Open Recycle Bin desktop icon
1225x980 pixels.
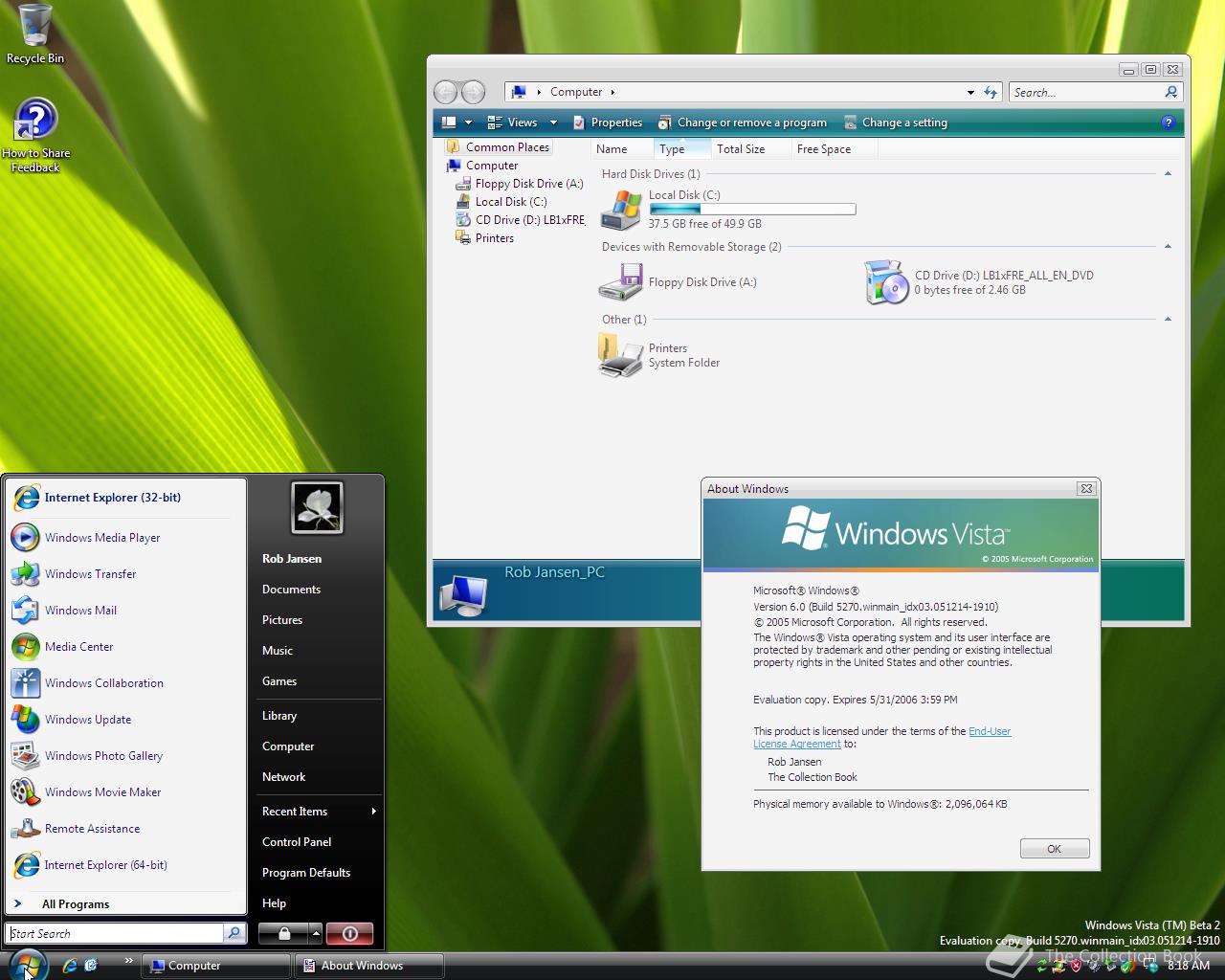[x=34, y=33]
